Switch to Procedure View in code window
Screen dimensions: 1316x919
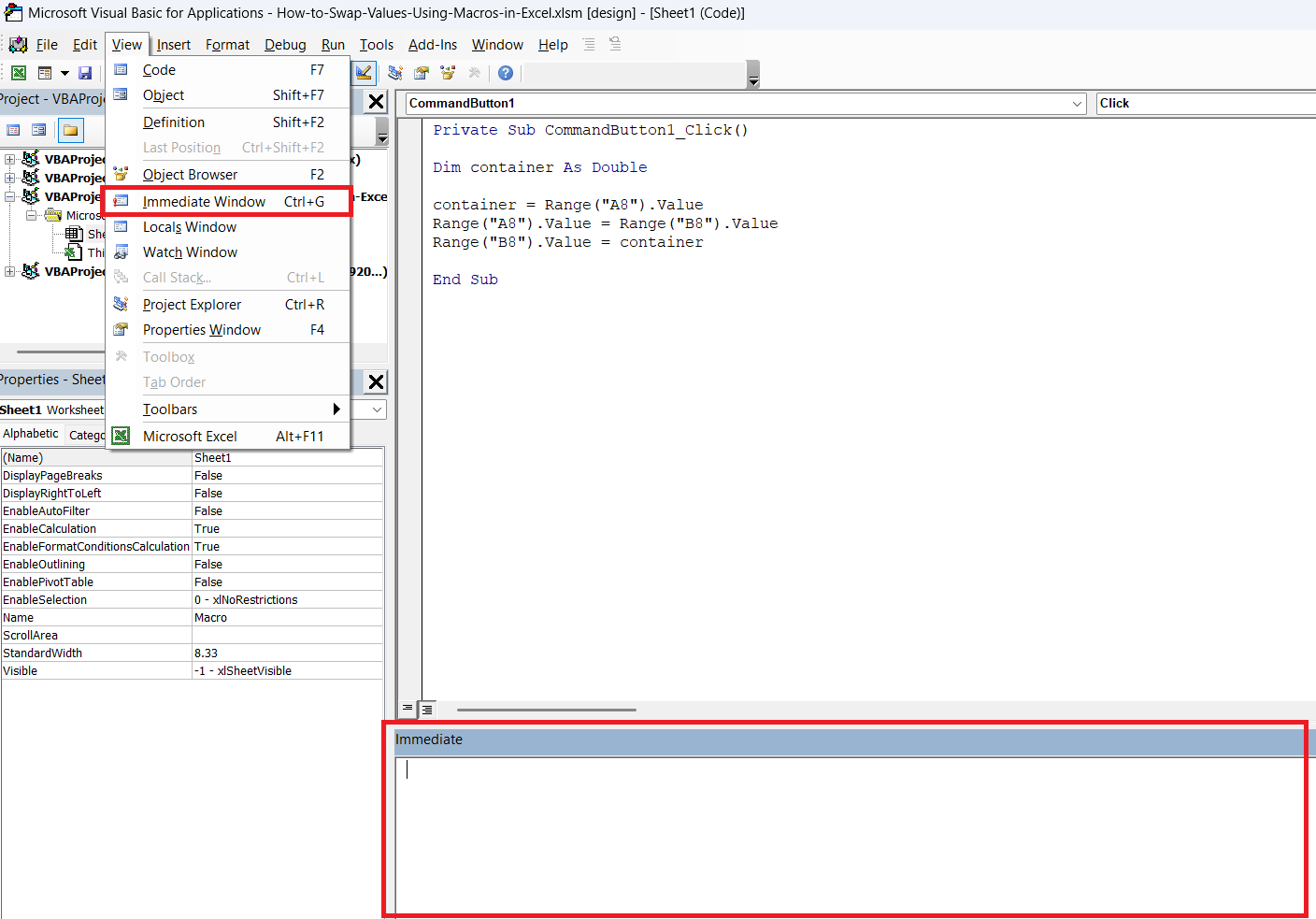pyautogui.click(x=407, y=709)
